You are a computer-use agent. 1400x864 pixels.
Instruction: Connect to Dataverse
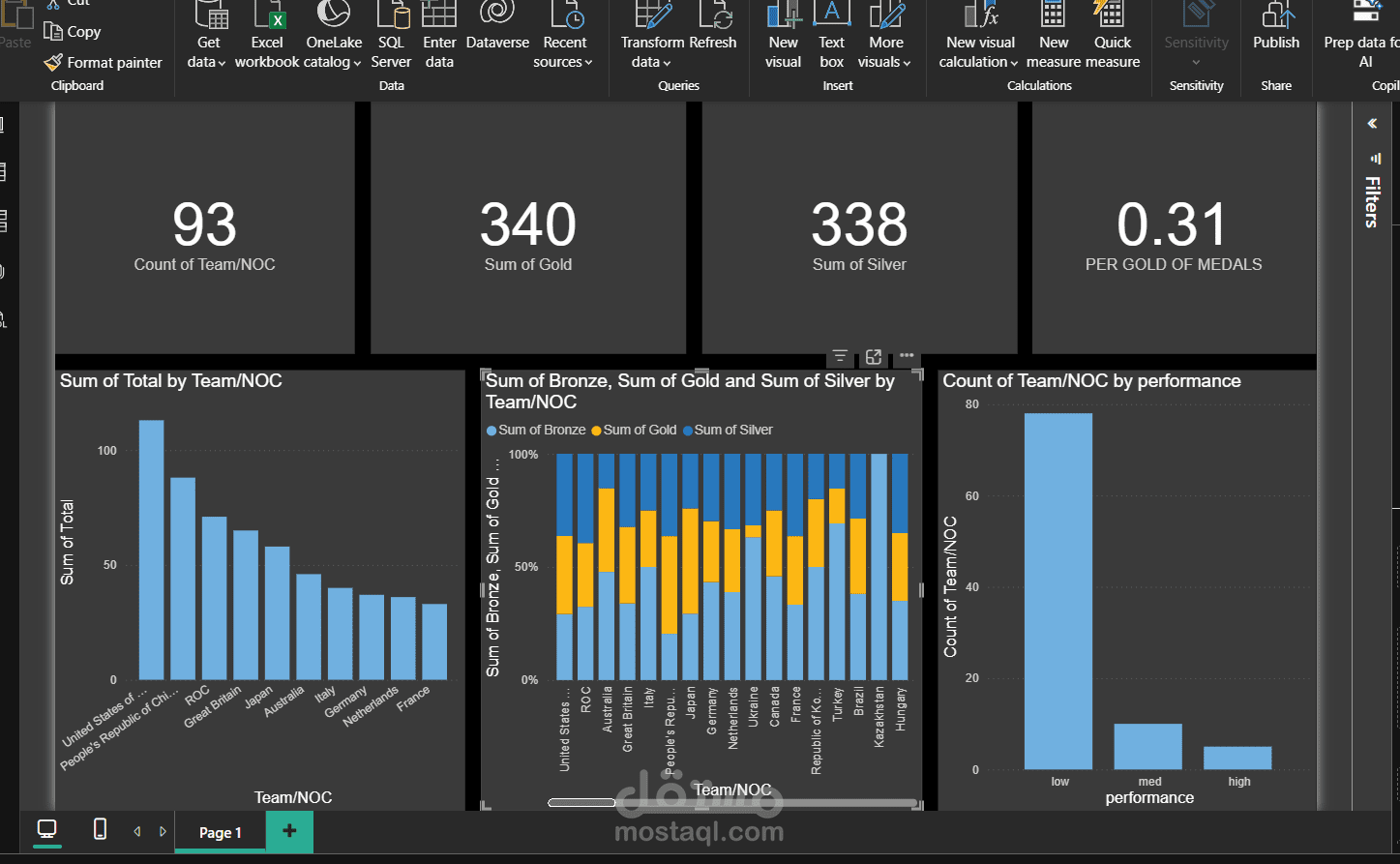(x=497, y=27)
